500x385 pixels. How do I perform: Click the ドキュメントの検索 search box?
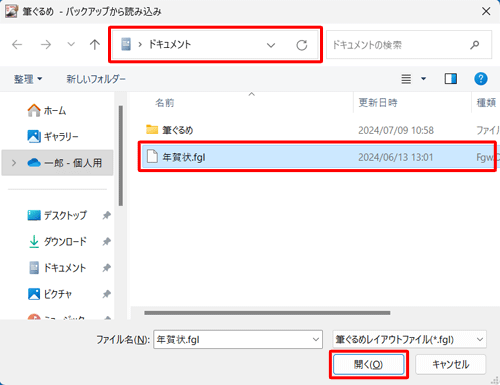pos(409,45)
